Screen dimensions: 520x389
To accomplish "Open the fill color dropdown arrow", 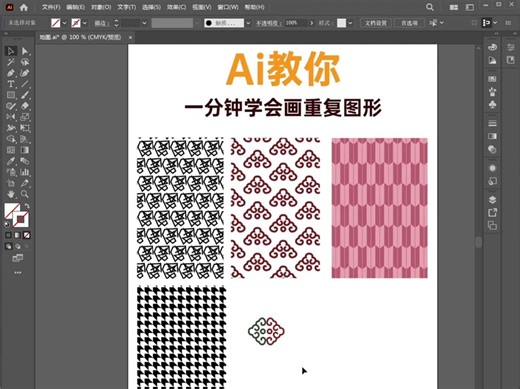I will click(x=65, y=23).
